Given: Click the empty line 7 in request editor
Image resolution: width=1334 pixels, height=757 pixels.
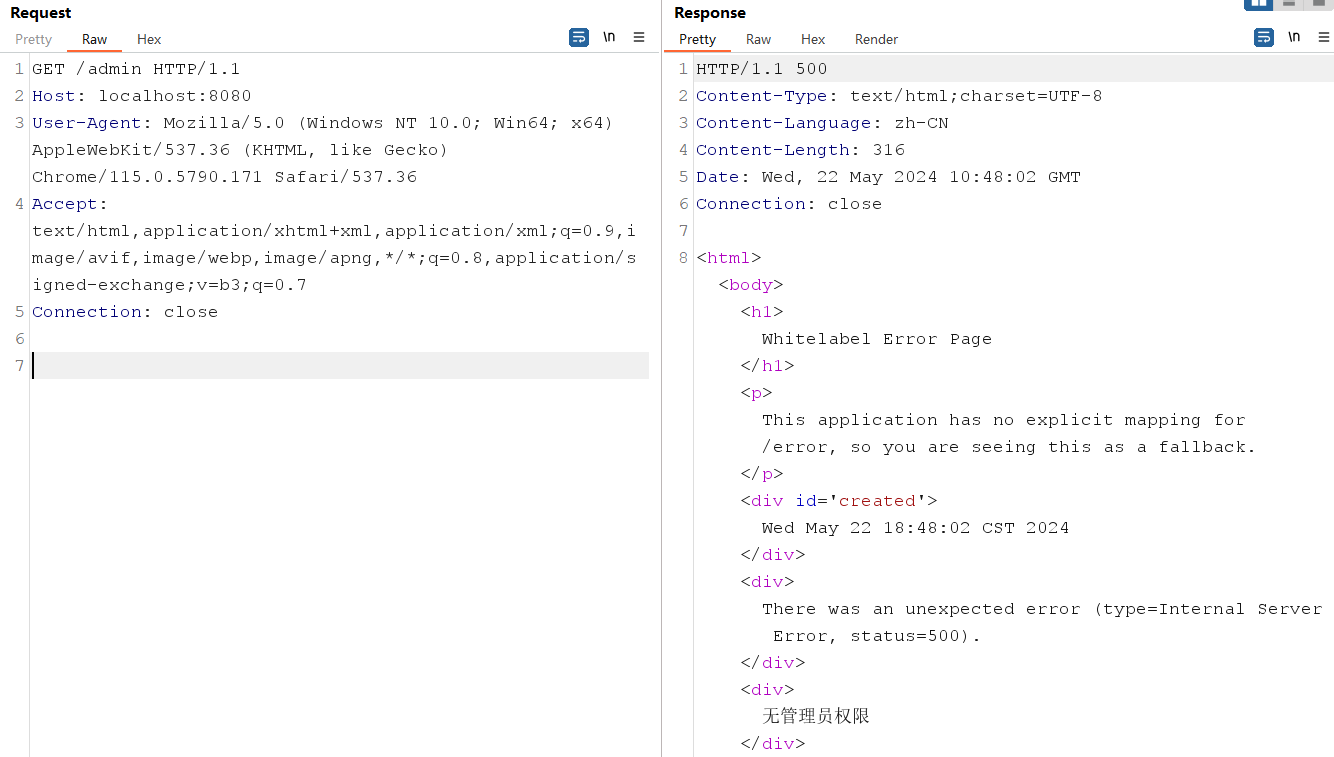Looking at the screenshot, I should (340, 366).
